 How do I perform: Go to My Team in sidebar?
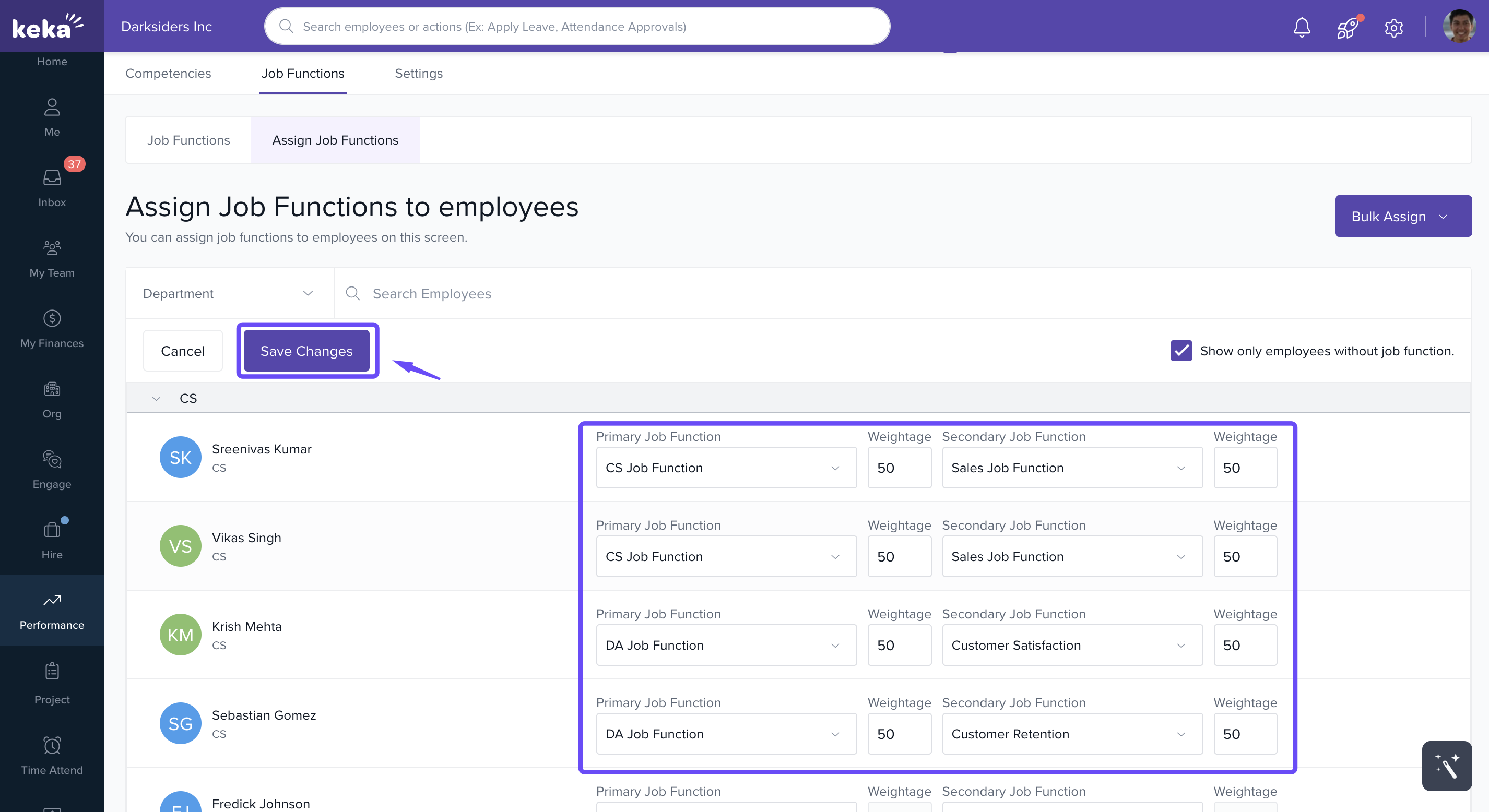coord(52,258)
